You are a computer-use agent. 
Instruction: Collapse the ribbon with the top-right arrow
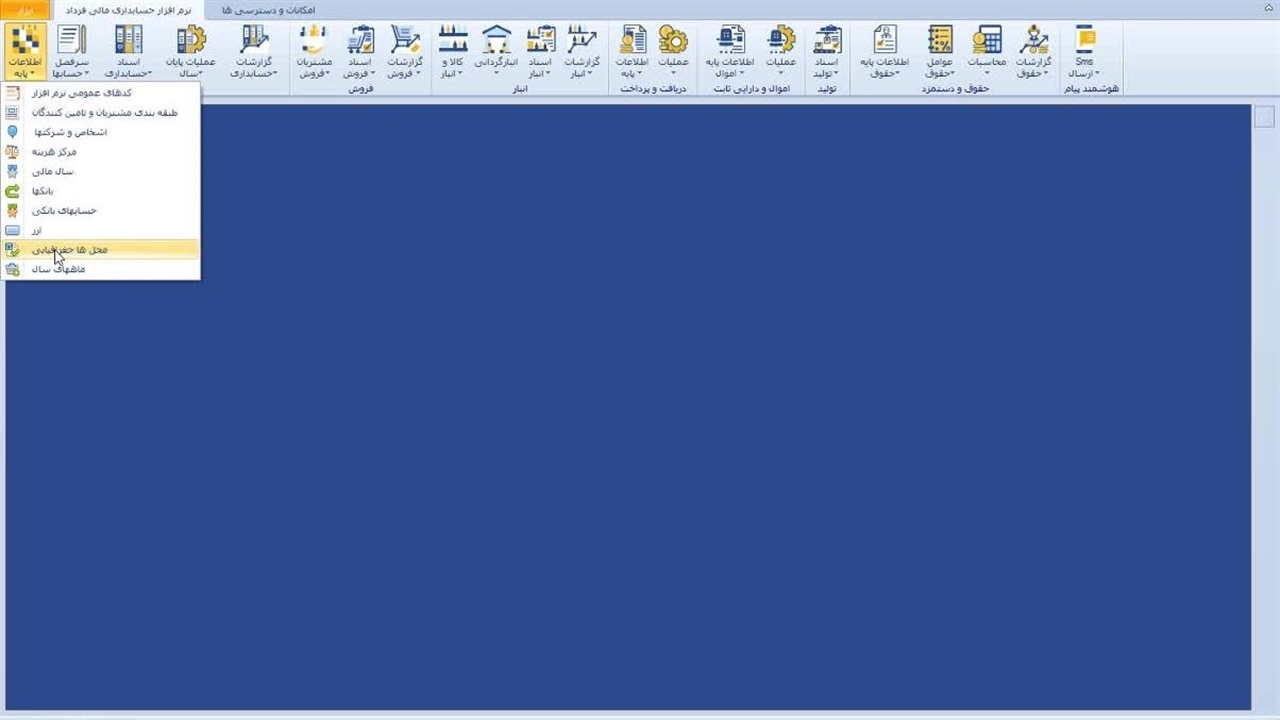[1267, 10]
